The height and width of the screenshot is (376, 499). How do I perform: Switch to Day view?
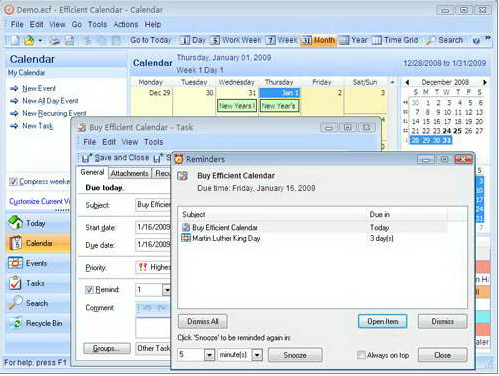pyautogui.click(x=193, y=40)
